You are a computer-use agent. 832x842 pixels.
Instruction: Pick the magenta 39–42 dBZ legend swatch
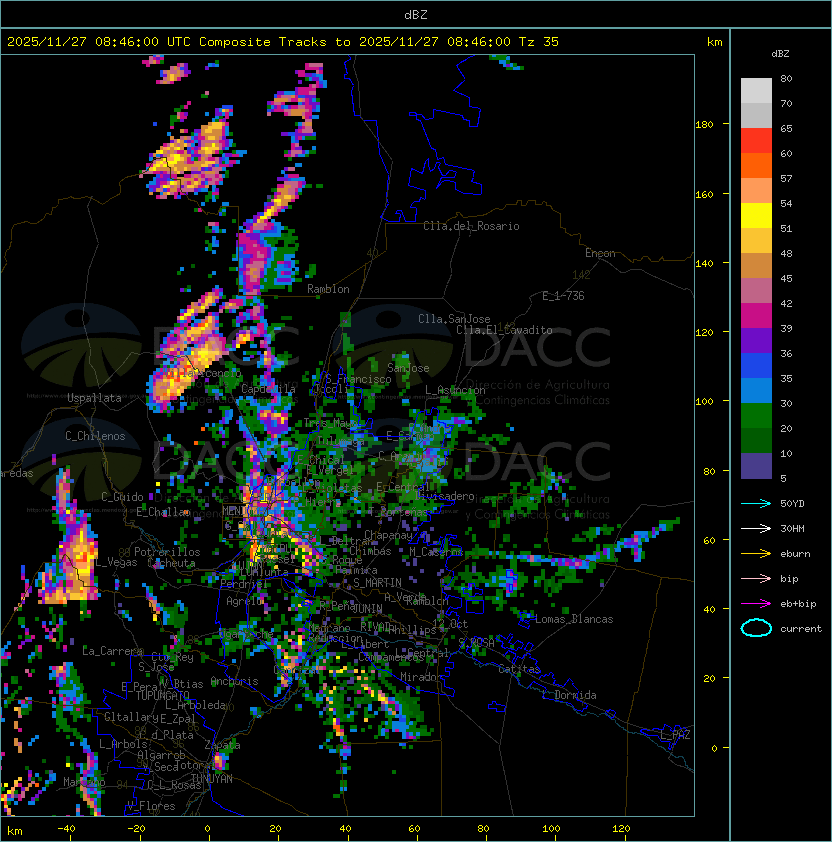pos(756,315)
